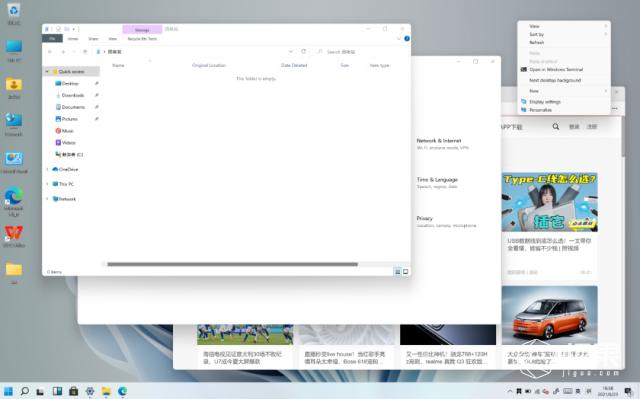This screenshot has width=640, height=399.
Task: Expand OneDrive tree node
Action: [x=47, y=169]
